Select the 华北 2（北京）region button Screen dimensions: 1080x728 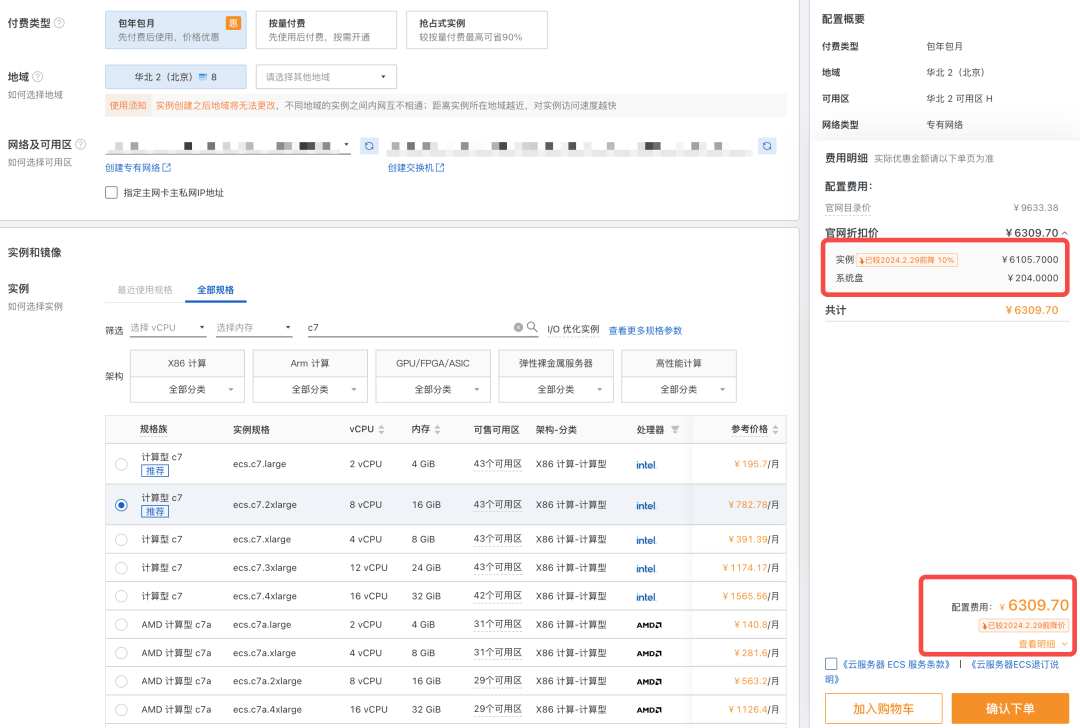[x=176, y=76]
